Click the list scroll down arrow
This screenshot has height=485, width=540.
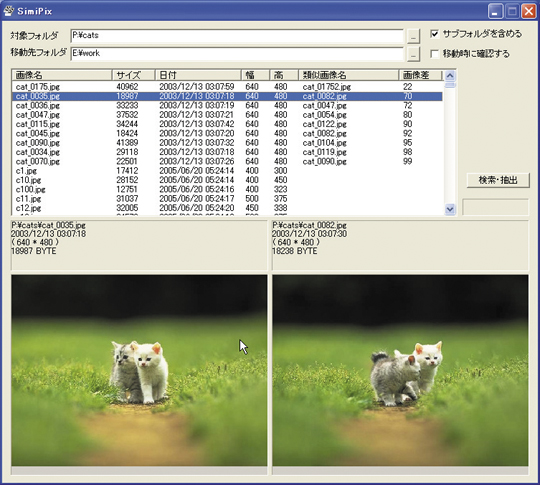point(450,209)
